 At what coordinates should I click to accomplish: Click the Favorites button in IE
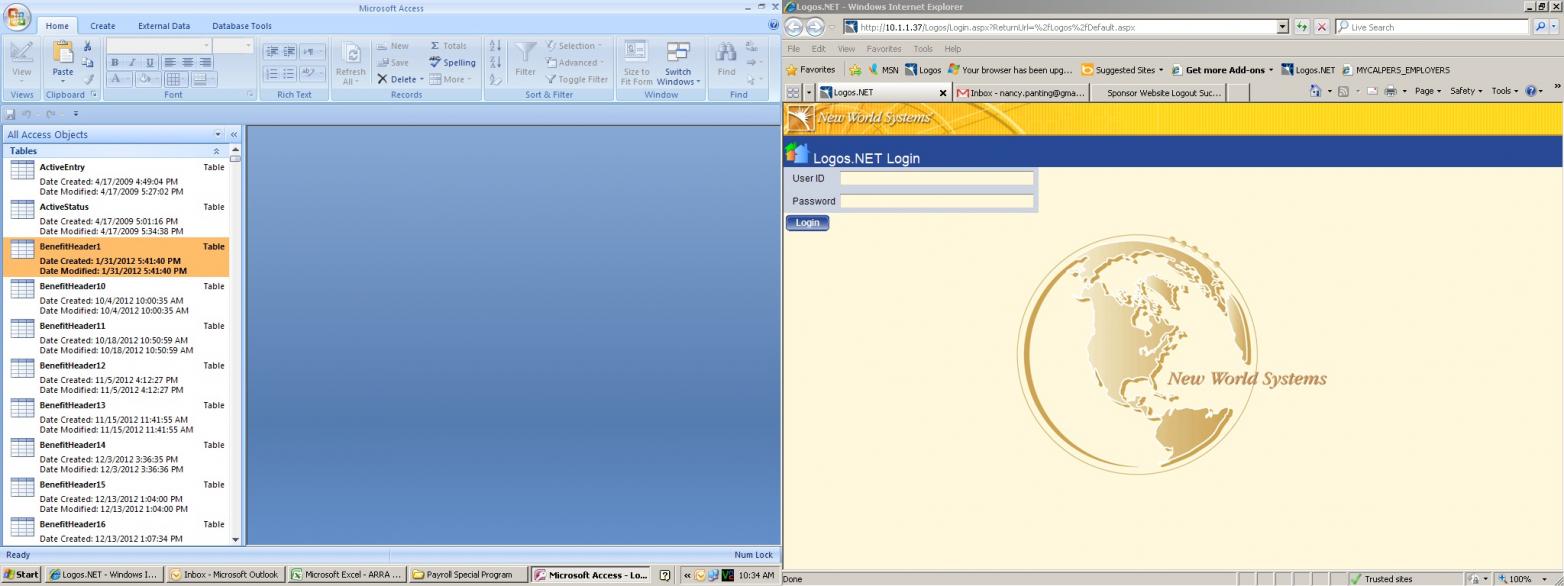click(811, 70)
